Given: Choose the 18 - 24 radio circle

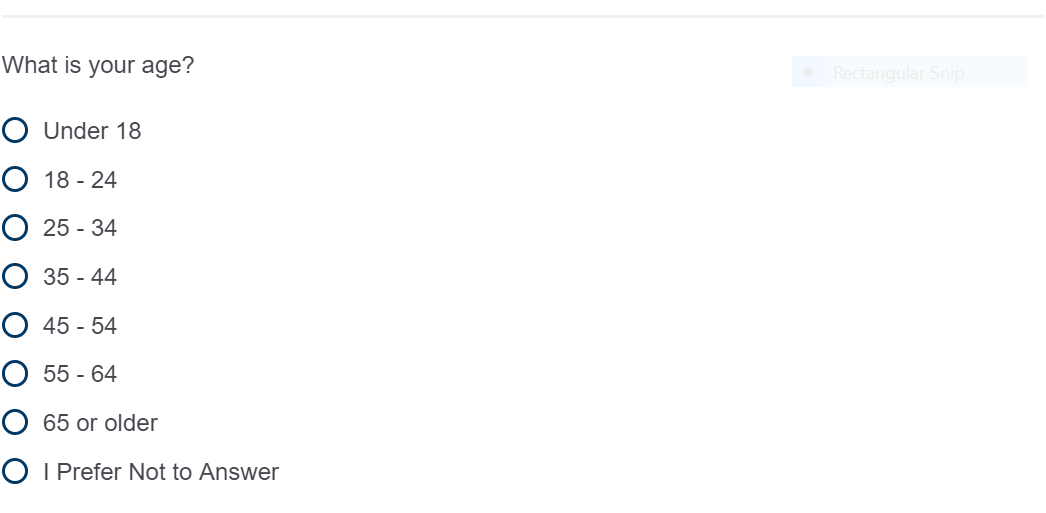Looking at the screenshot, I should 15,179.
